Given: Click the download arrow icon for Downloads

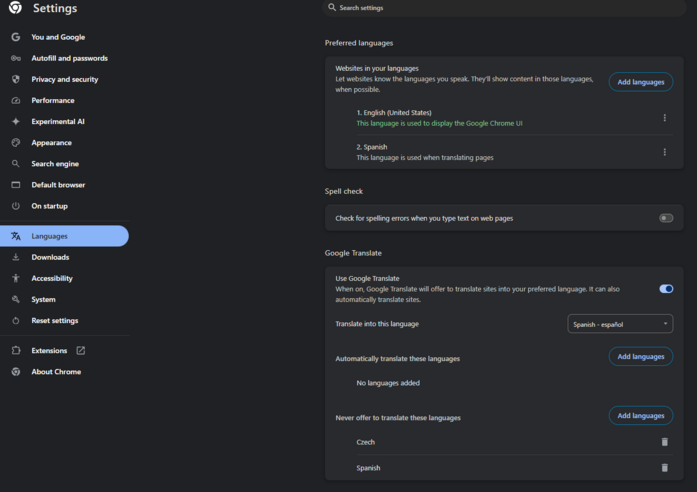Looking at the screenshot, I should [x=16, y=257].
